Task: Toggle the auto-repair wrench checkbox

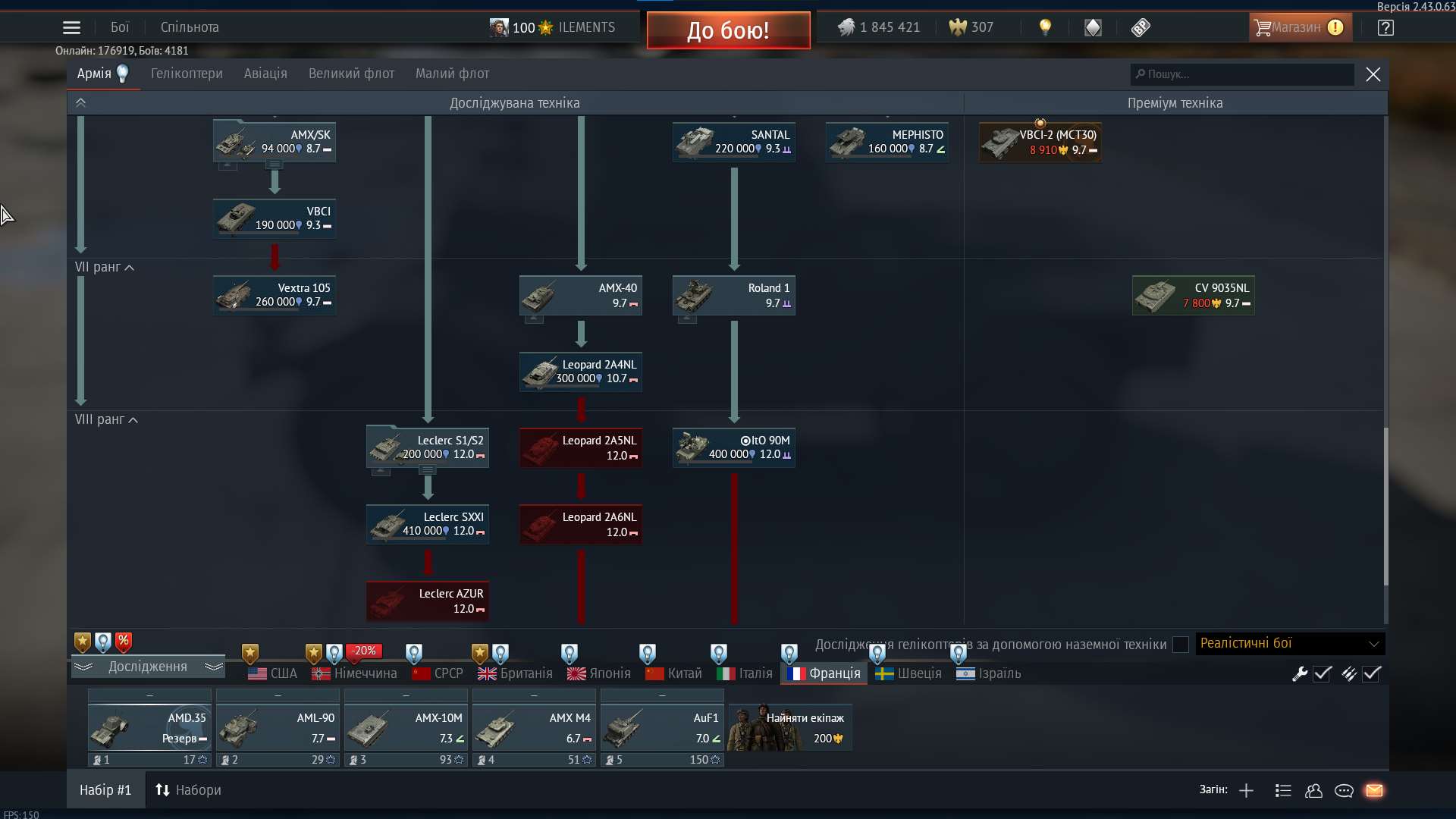Action: (x=1323, y=673)
